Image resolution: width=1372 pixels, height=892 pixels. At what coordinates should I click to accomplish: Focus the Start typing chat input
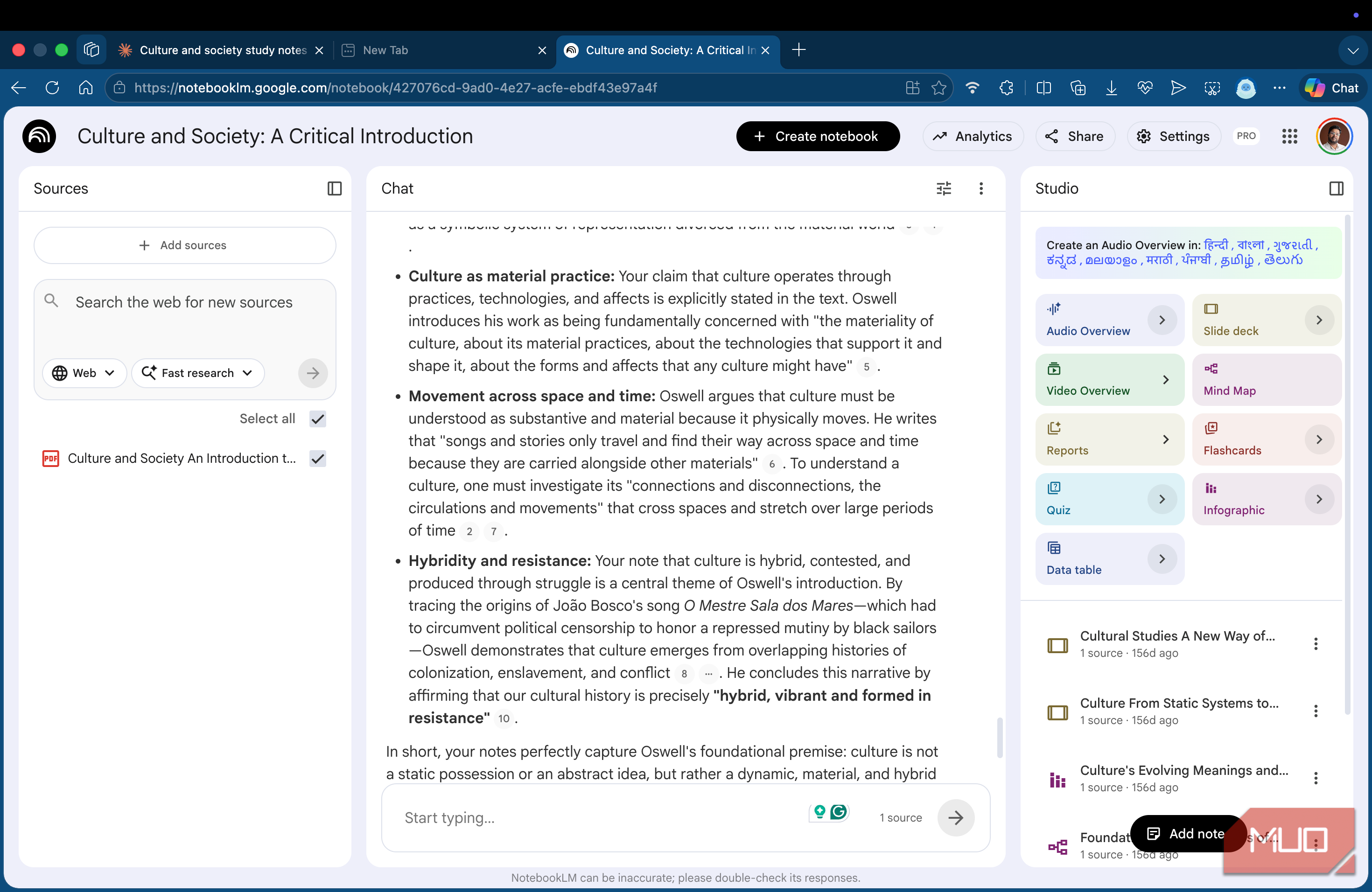tap(600, 817)
